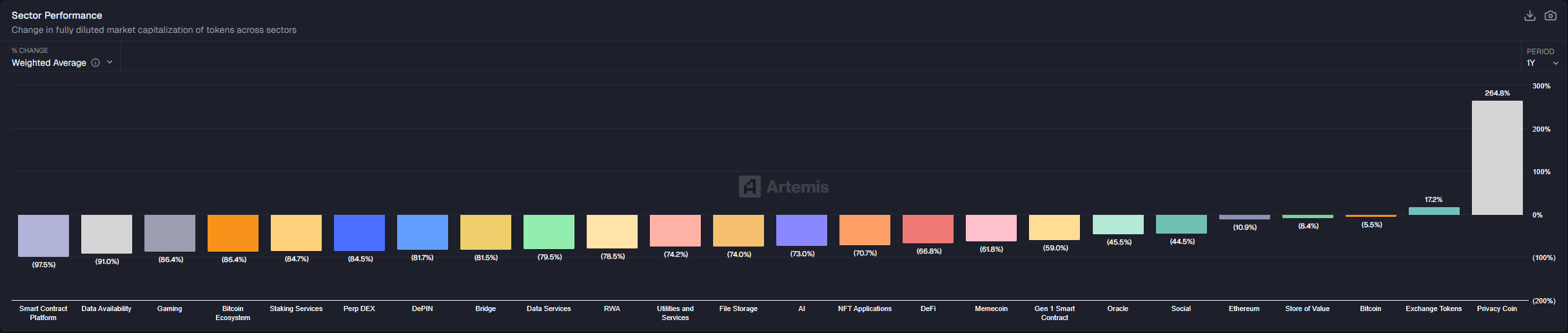
Task: Click the green Data Services bar
Action: pos(549,232)
